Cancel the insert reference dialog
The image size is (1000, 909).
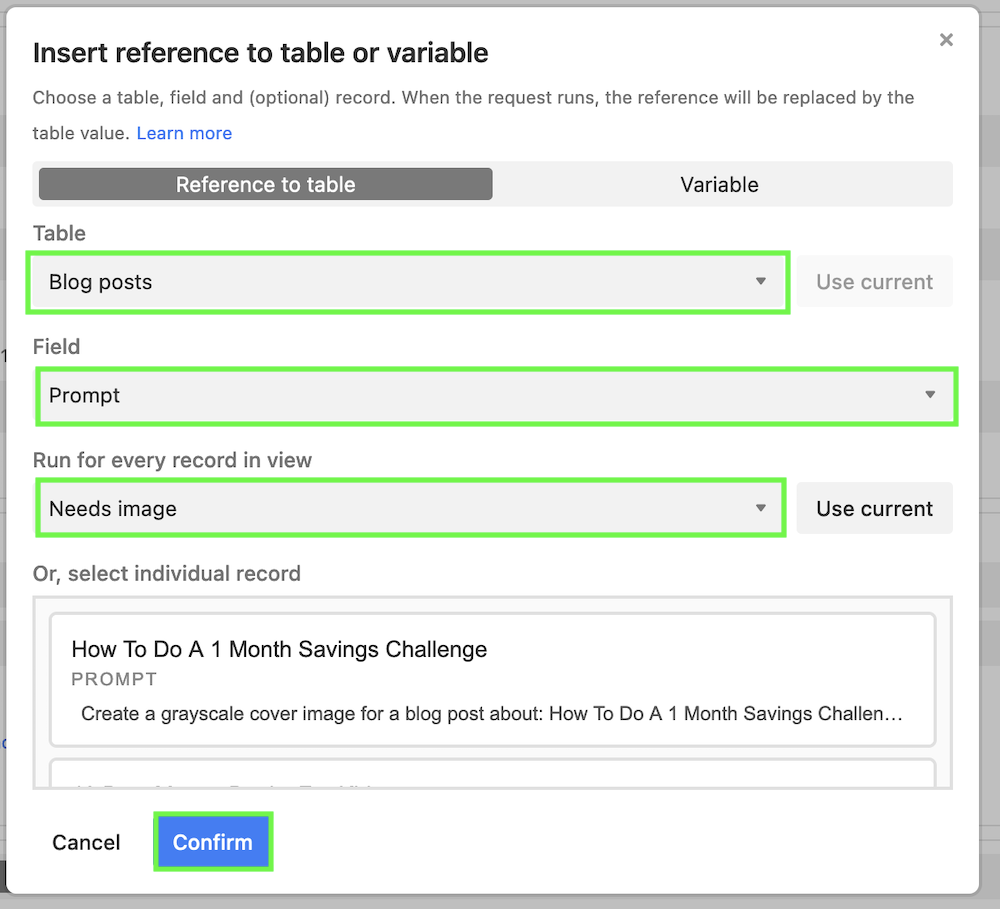(86, 842)
